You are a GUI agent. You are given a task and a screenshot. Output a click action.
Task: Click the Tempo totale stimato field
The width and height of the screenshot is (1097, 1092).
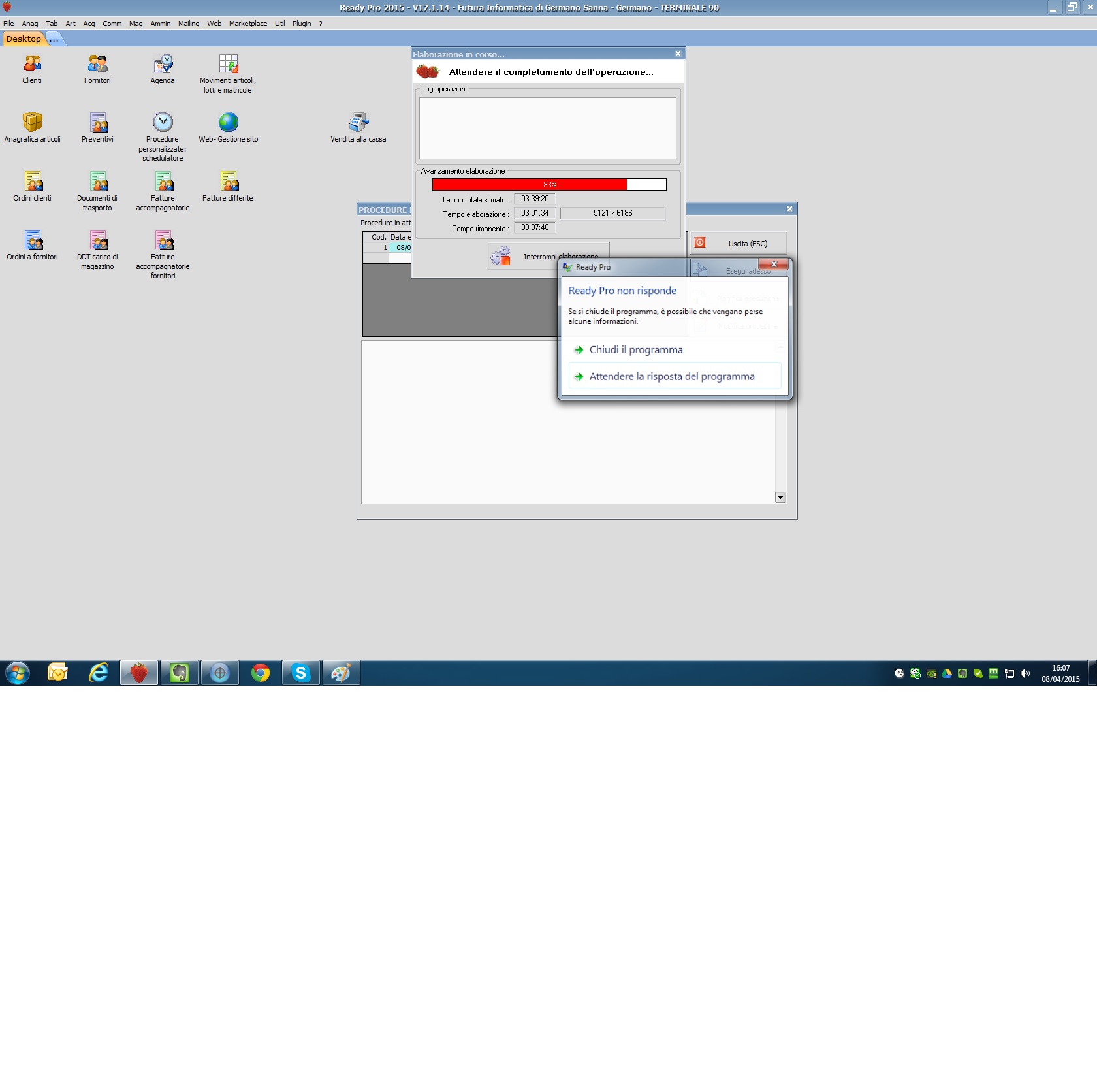coord(535,199)
